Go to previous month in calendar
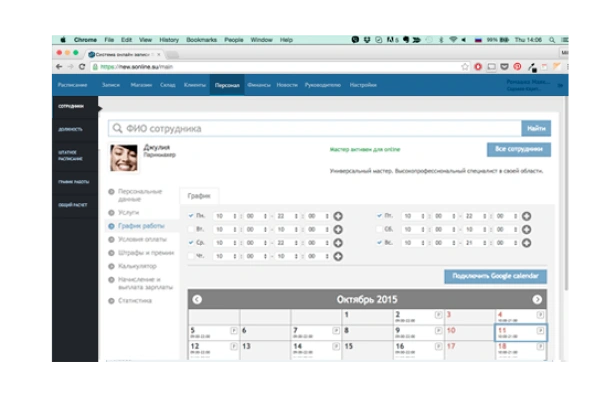This screenshot has width=616, height=405. (197, 299)
